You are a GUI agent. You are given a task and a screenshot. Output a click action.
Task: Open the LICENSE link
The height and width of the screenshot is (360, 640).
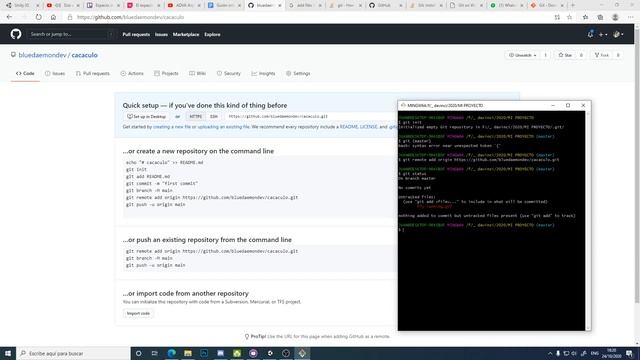(x=368, y=127)
